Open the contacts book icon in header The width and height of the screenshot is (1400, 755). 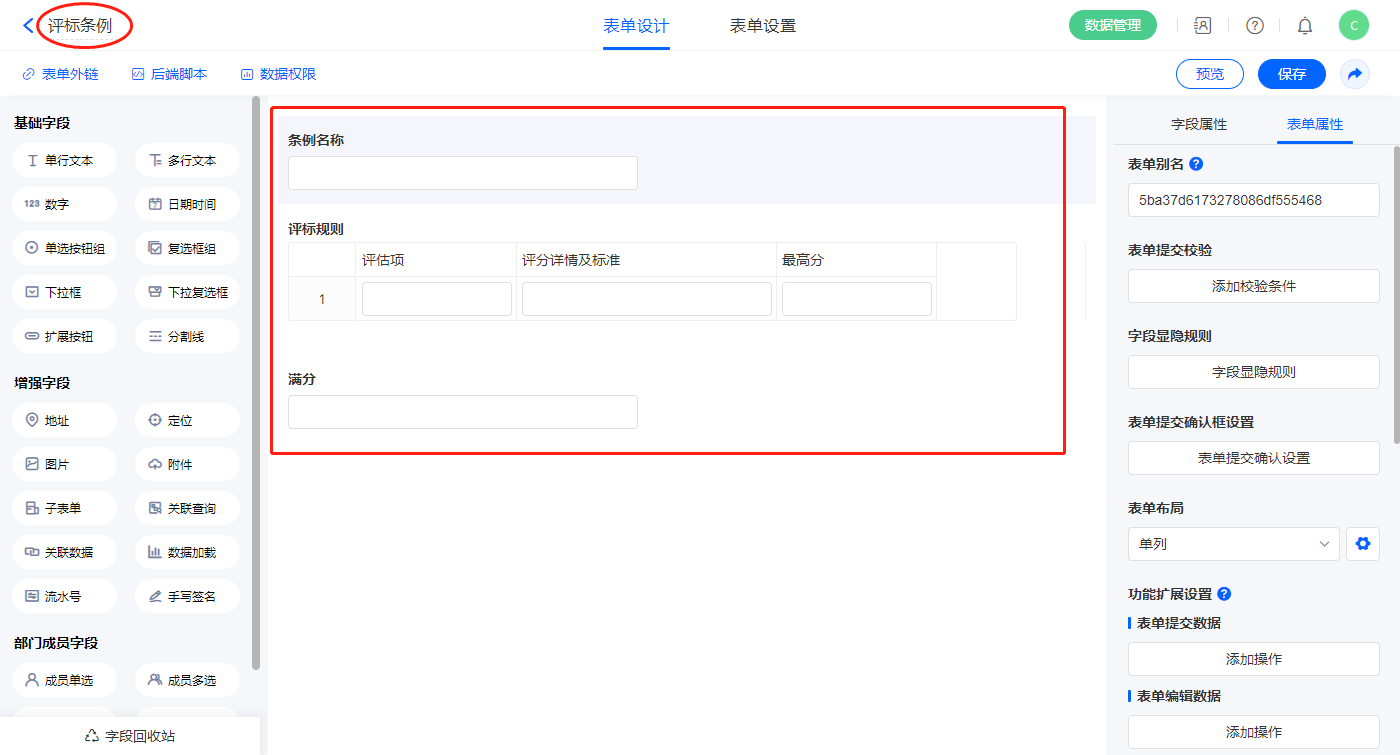click(x=1202, y=26)
